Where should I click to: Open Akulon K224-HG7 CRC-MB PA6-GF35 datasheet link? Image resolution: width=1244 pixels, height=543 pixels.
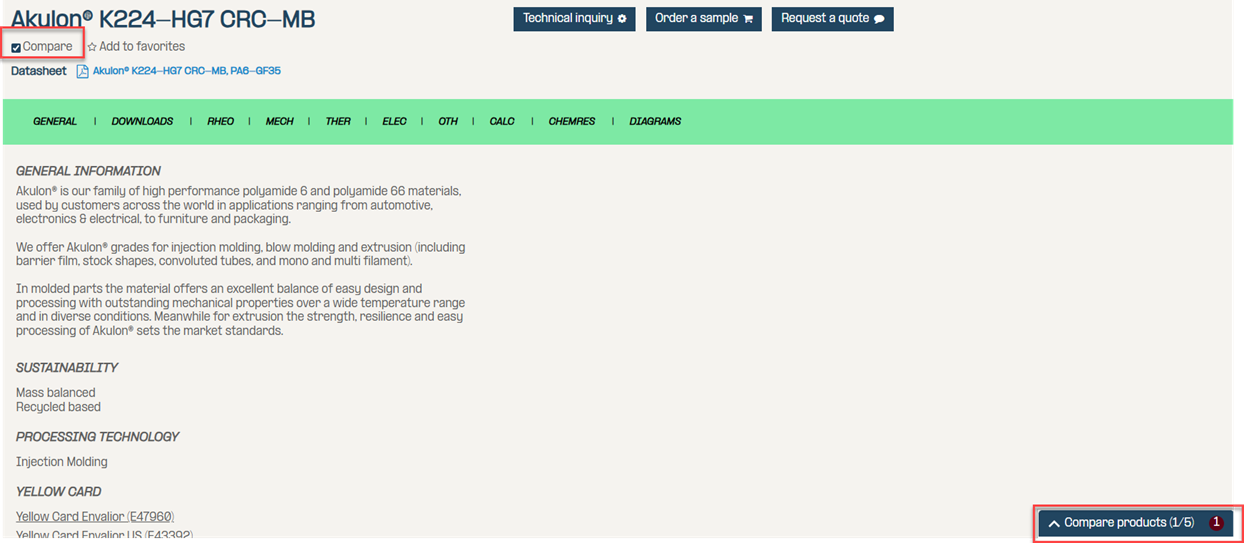pos(186,71)
